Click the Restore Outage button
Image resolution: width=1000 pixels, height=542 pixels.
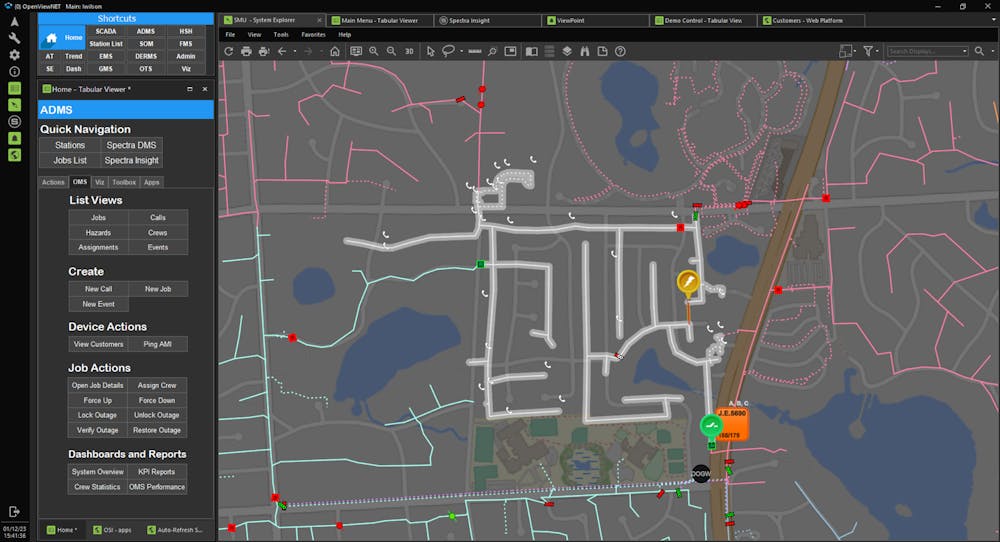click(x=157, y=430)
